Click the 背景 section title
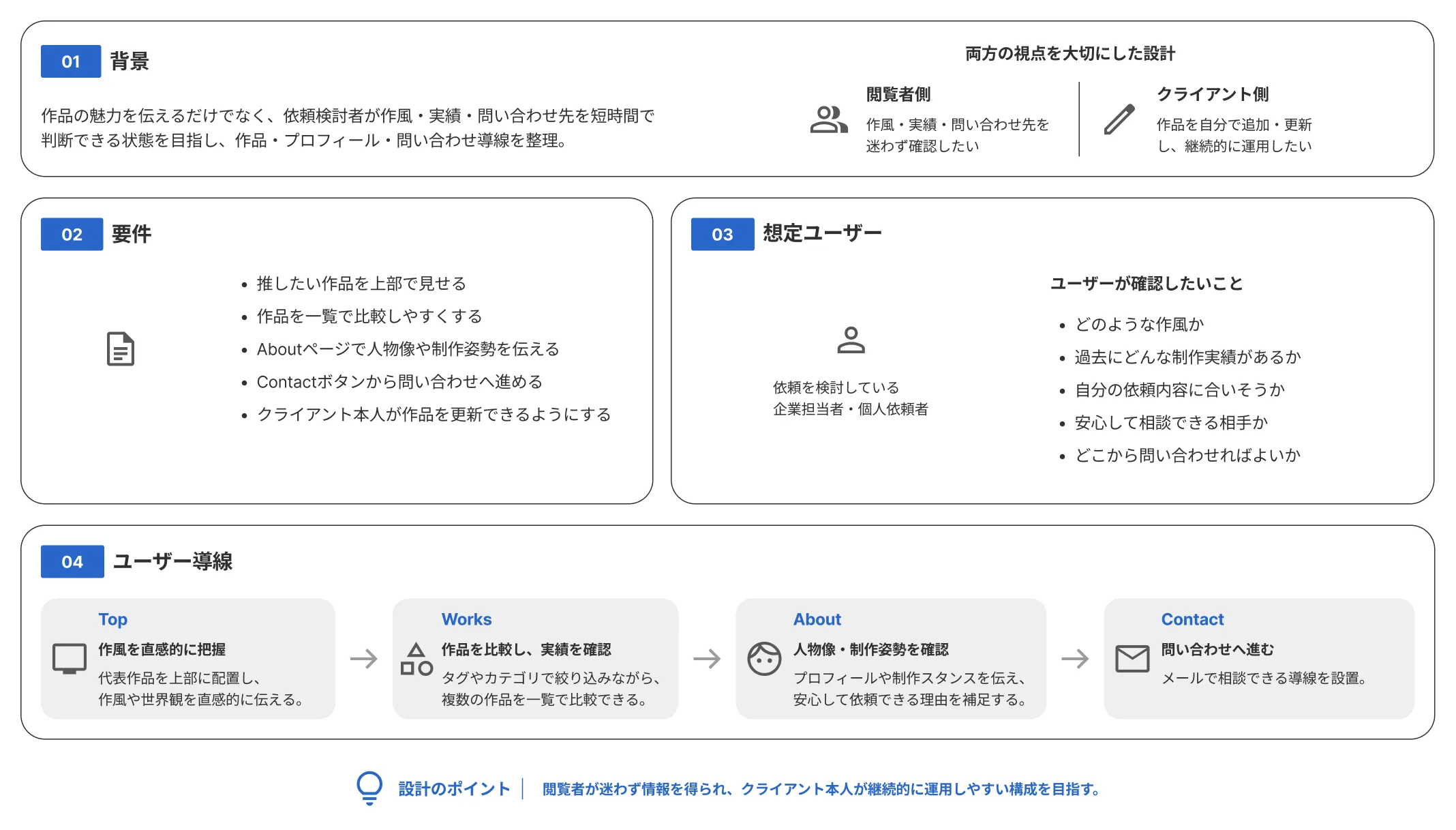 pos(130,61)
